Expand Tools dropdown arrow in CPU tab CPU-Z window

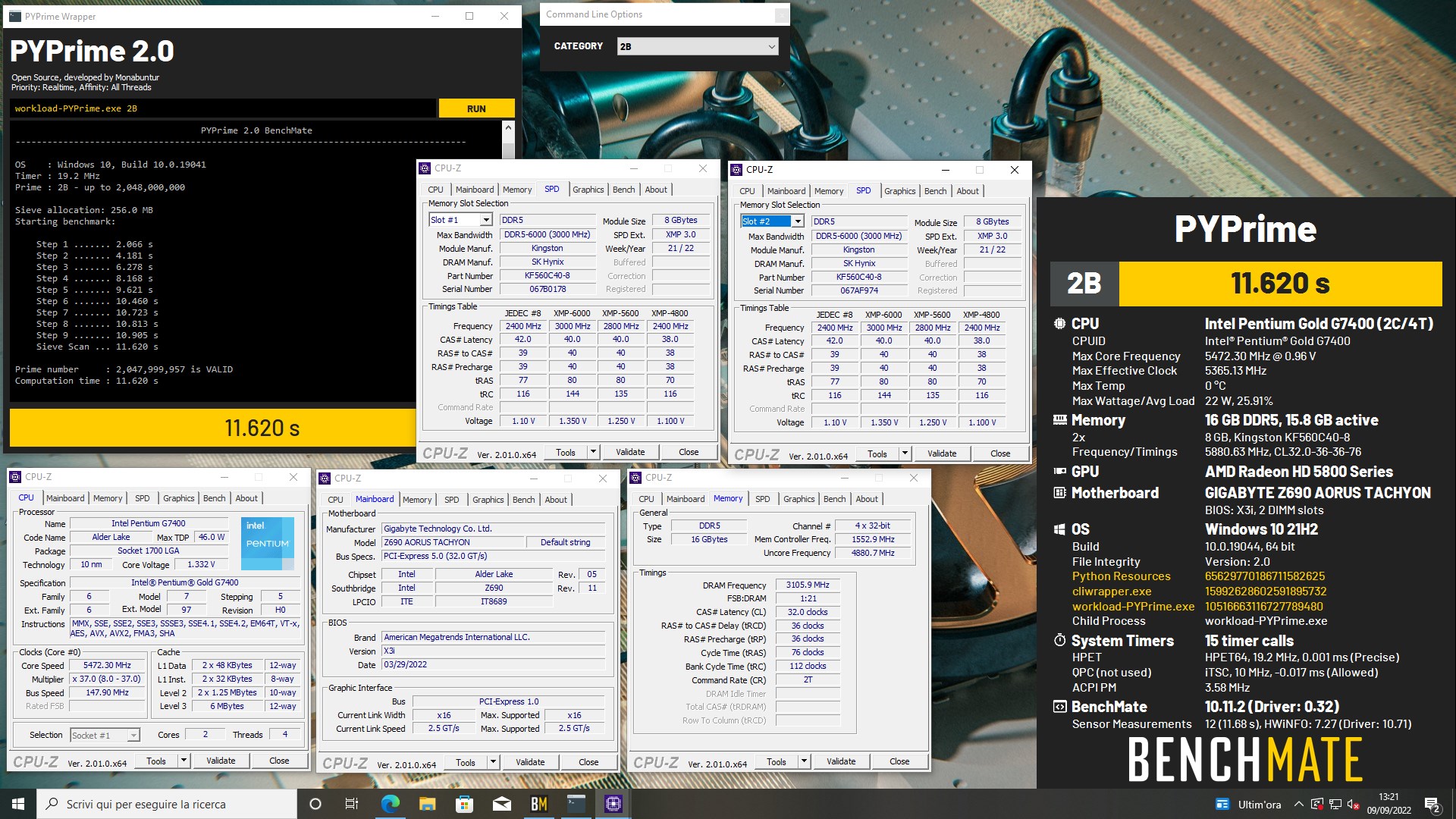point(183,761)
